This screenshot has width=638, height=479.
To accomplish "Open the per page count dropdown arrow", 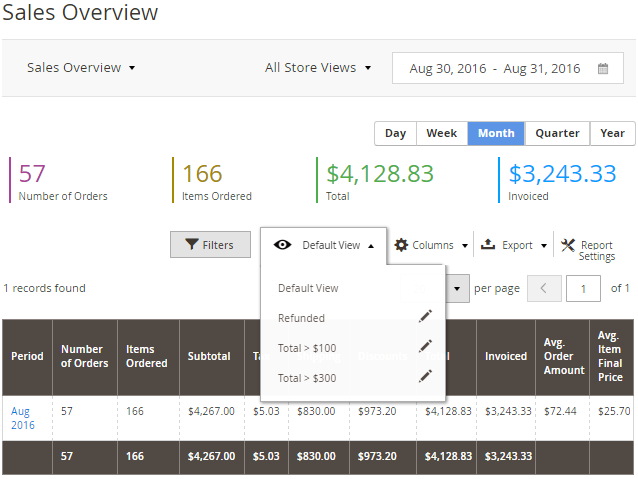I will 457,289.
